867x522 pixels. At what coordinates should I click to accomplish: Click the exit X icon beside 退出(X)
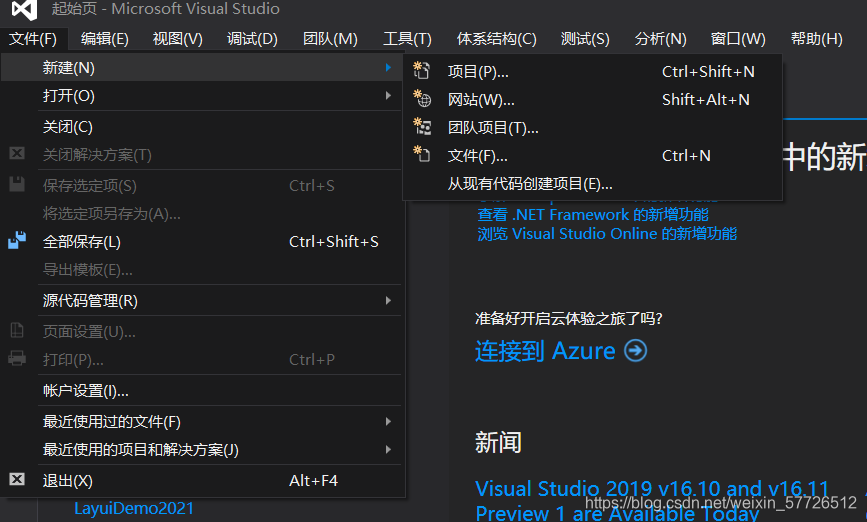(17, 479)
